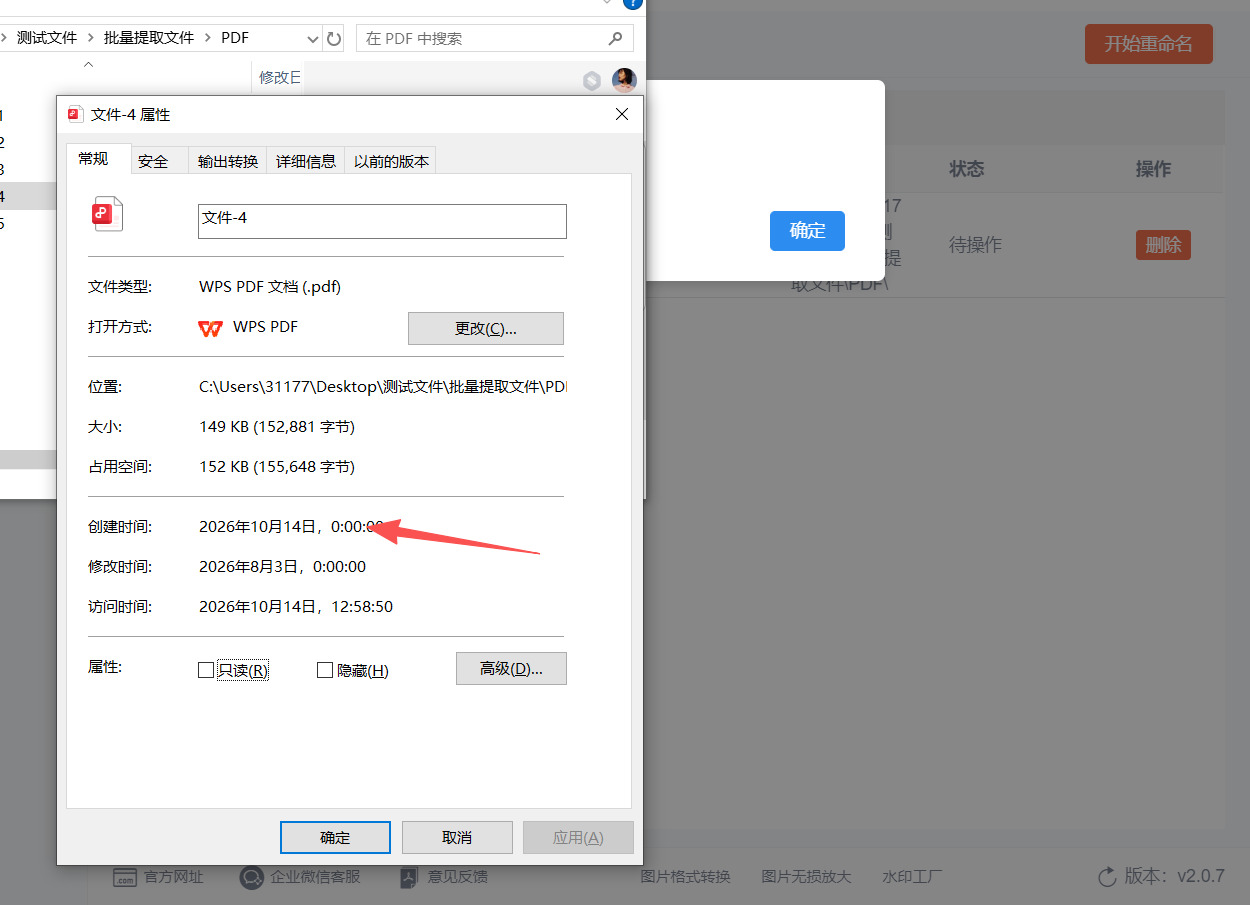Click the user avatar picture icon

624,80
